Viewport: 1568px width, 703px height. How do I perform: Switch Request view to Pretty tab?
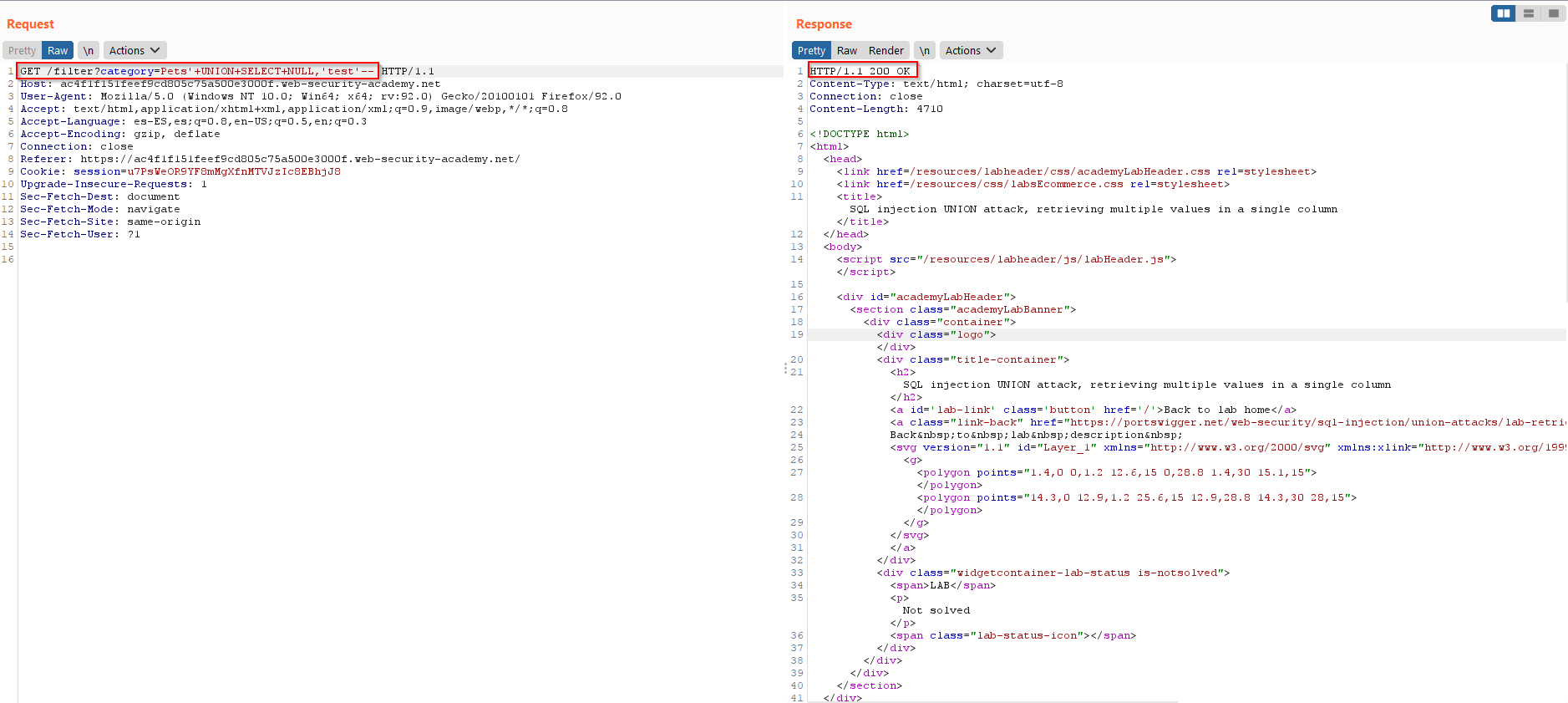click(x=22, y=50)
